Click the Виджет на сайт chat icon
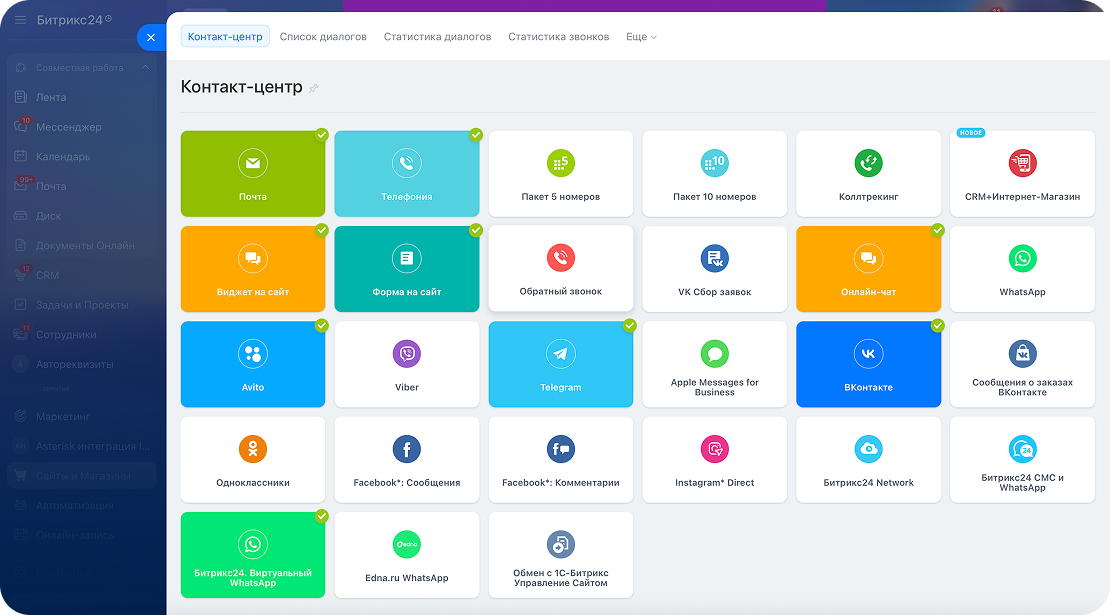 [x=253, y=258]
